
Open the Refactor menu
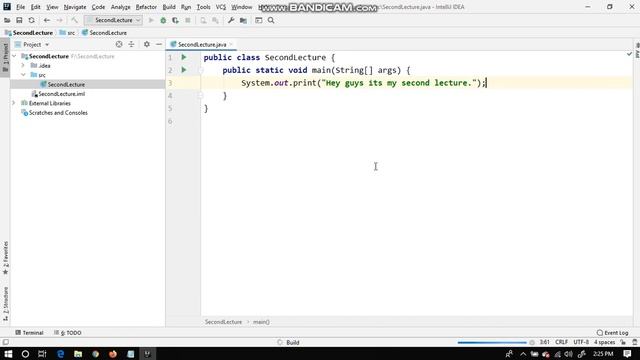[x=146, y=7]
